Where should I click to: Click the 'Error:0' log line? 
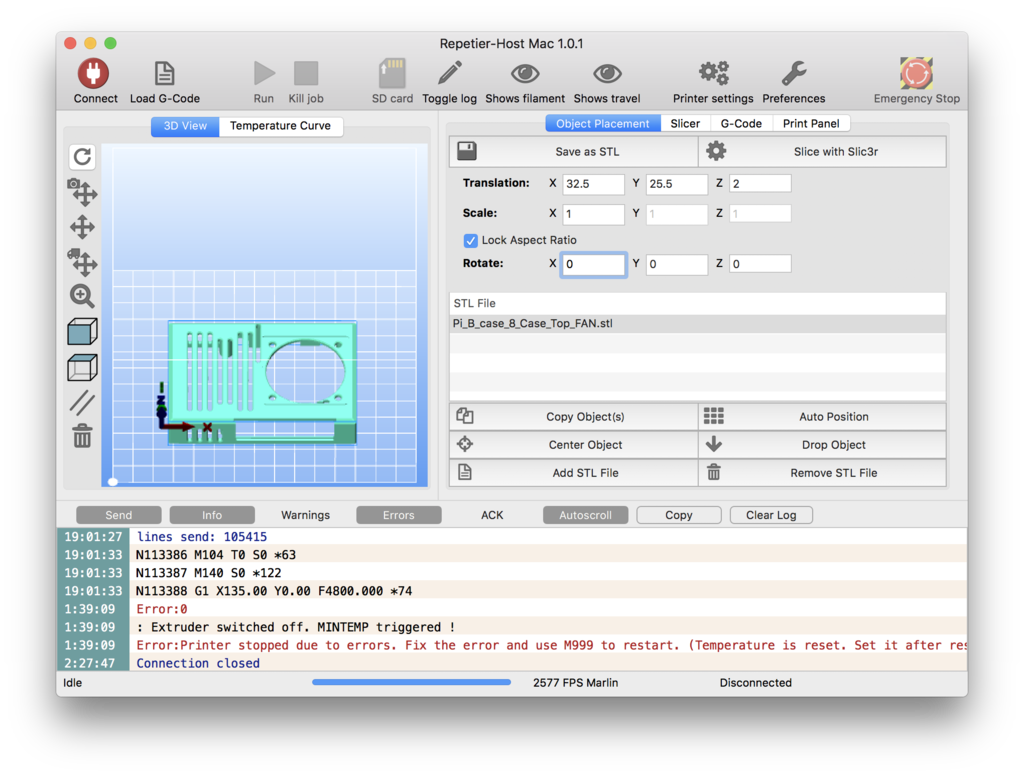(161, 609)
